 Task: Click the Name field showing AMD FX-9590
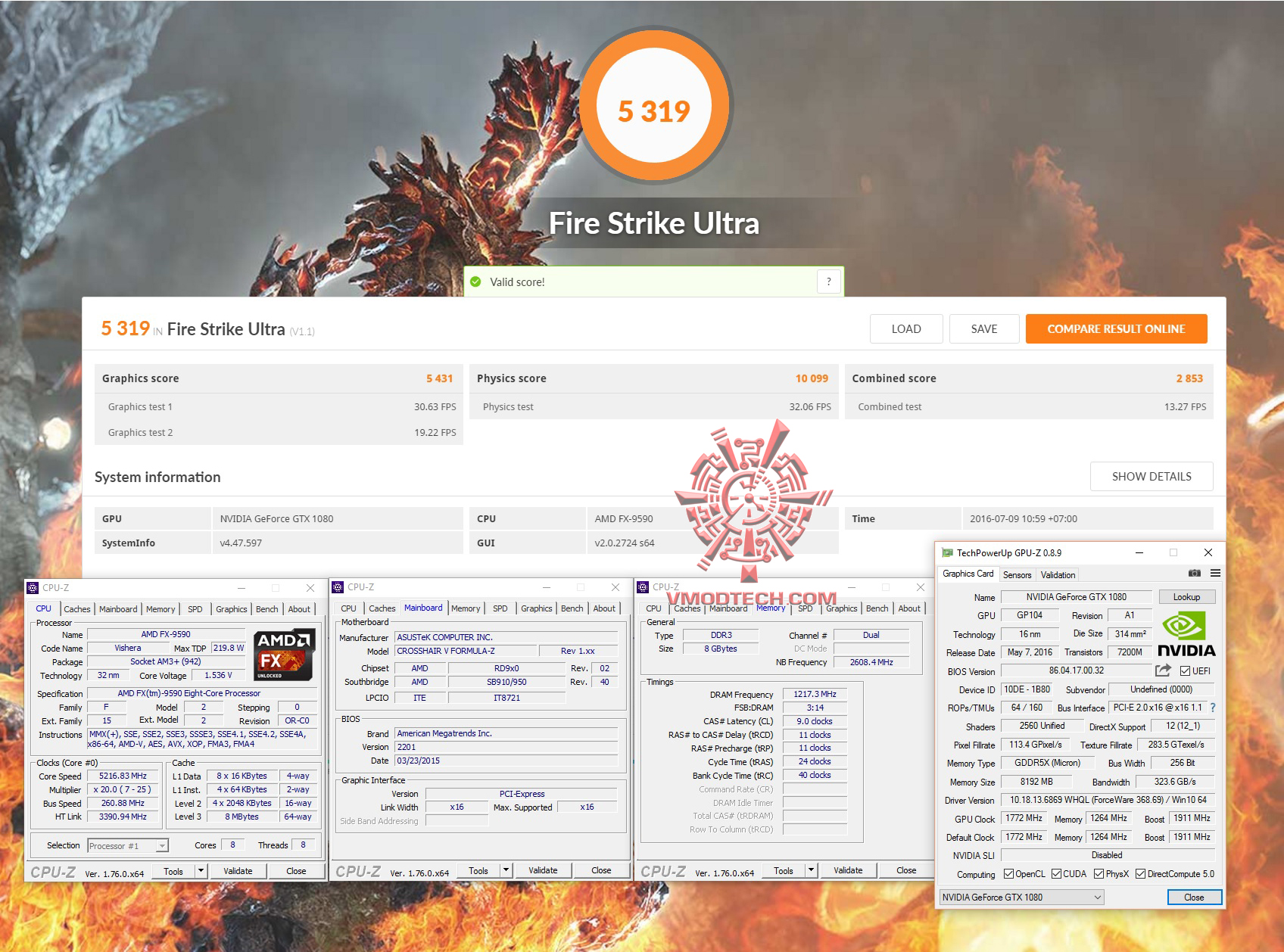(166, 634)
